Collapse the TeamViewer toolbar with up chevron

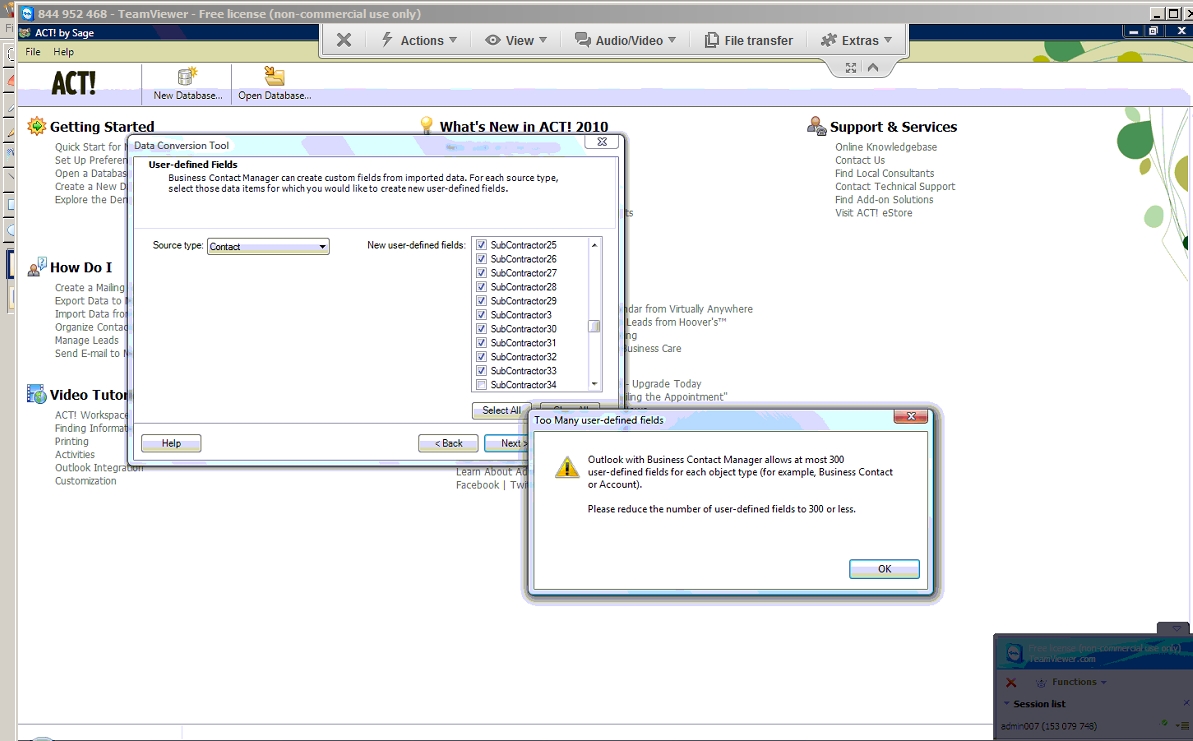coord(873,68)
